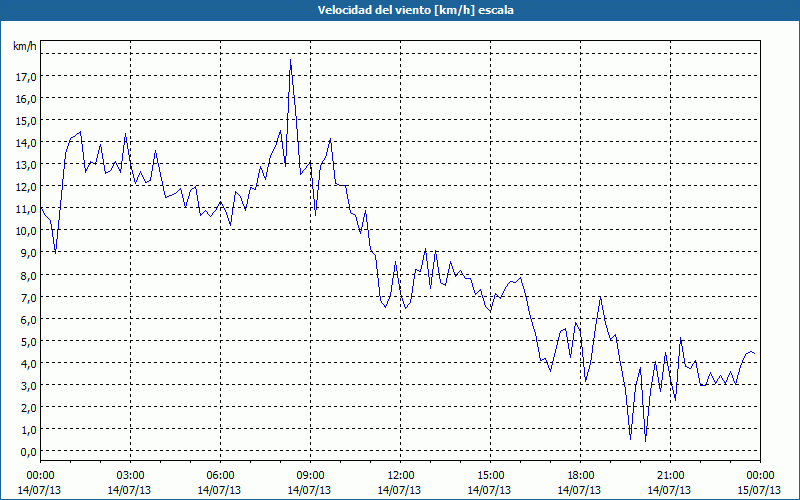
Task: Click the 'km/h' axis unit label
Action: tap(25, 47)
